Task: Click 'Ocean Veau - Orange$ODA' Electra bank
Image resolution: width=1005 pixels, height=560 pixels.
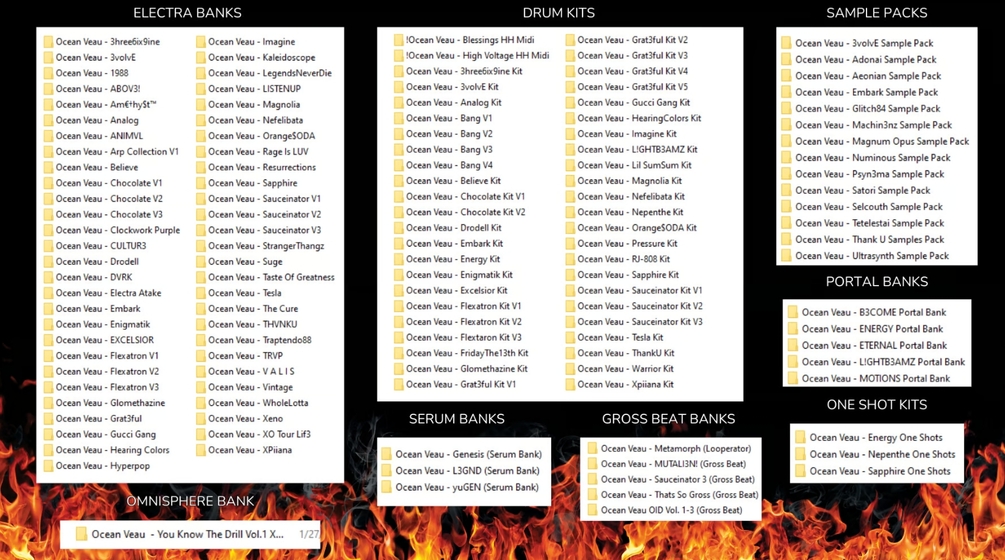Action: click(x=262, y=136)
